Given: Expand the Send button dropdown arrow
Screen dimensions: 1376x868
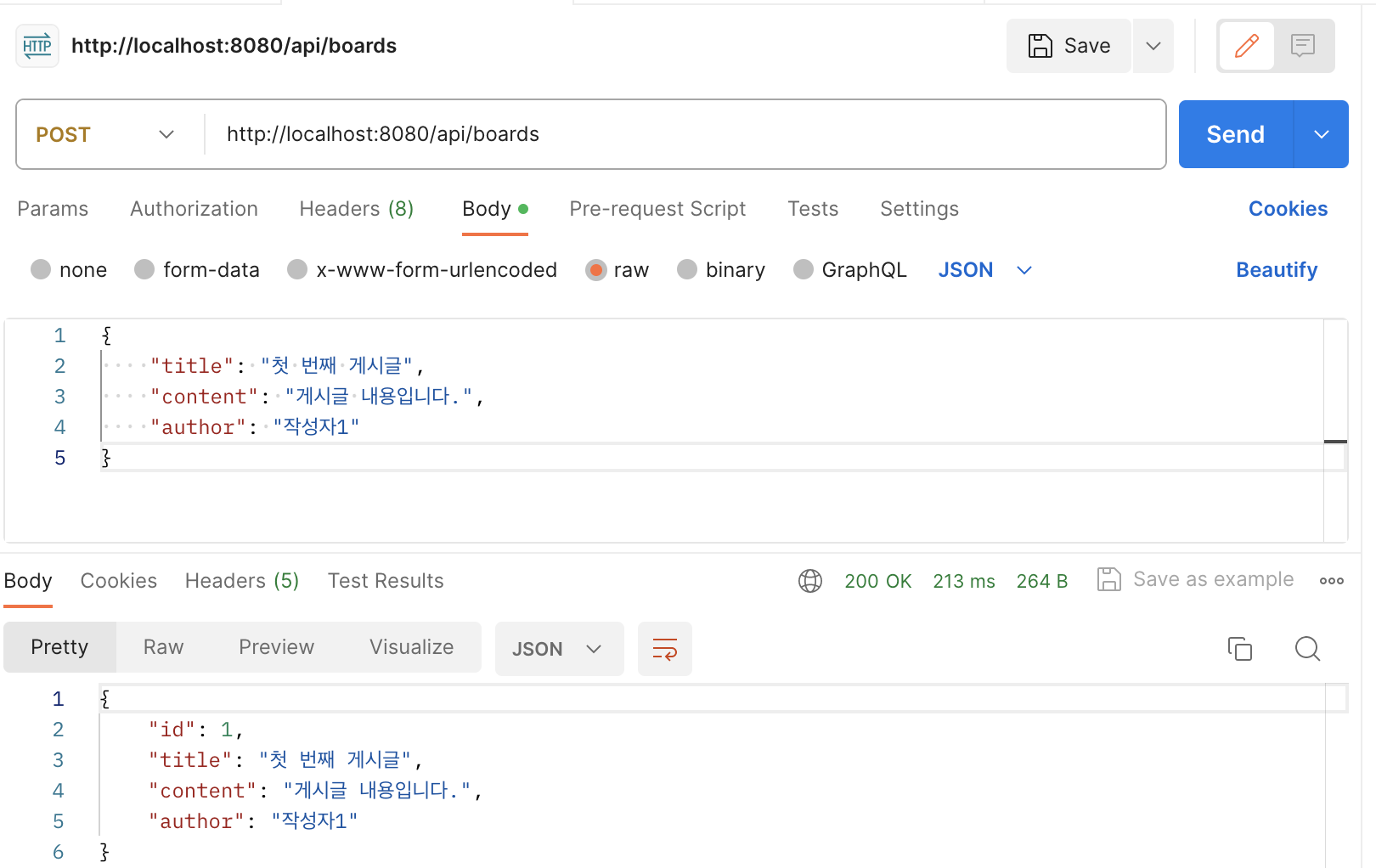Looking at the screenshot, I should [x=1322, y=134].
